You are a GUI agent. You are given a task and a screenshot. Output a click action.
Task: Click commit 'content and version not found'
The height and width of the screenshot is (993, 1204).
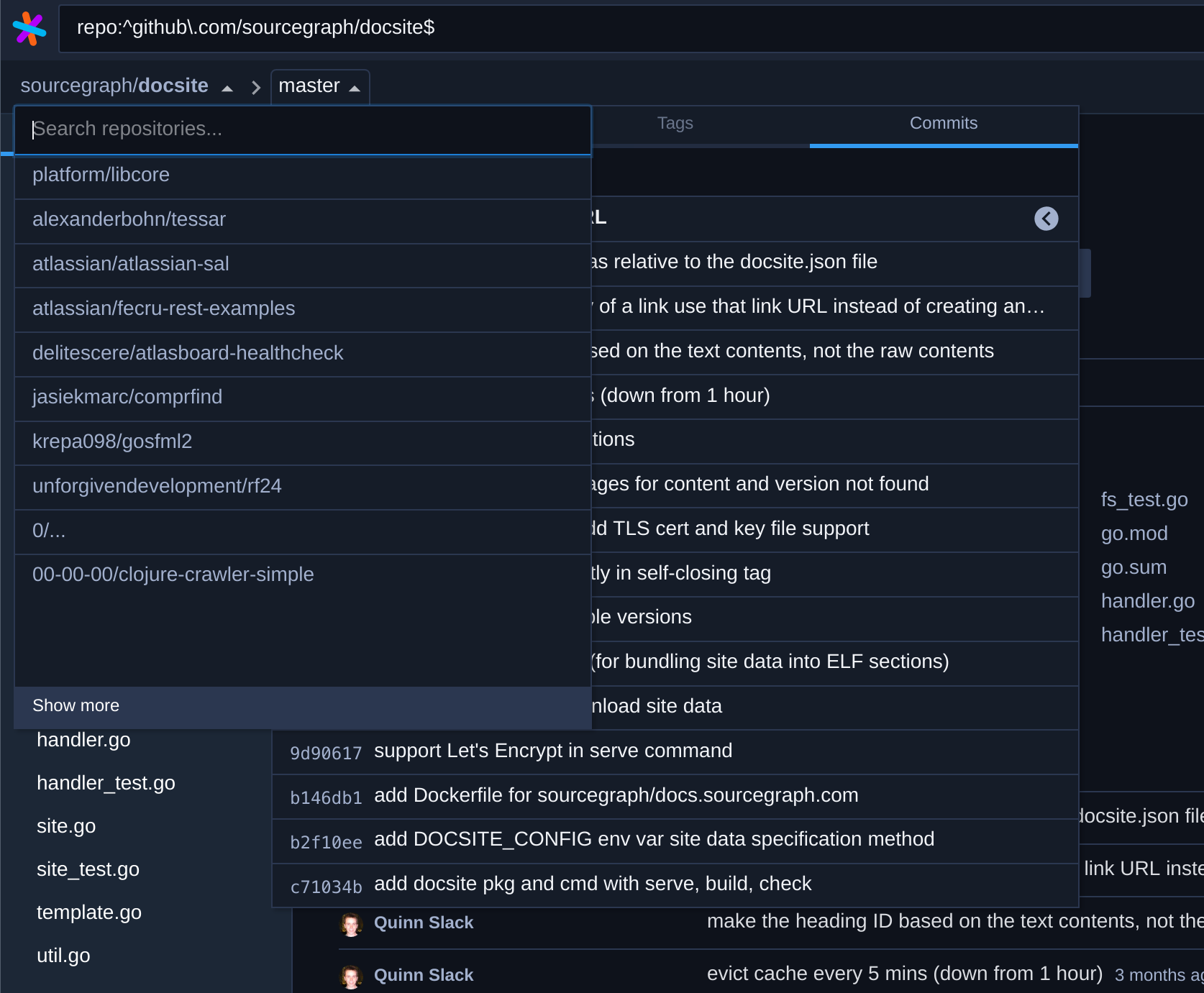tap(834, 485)
